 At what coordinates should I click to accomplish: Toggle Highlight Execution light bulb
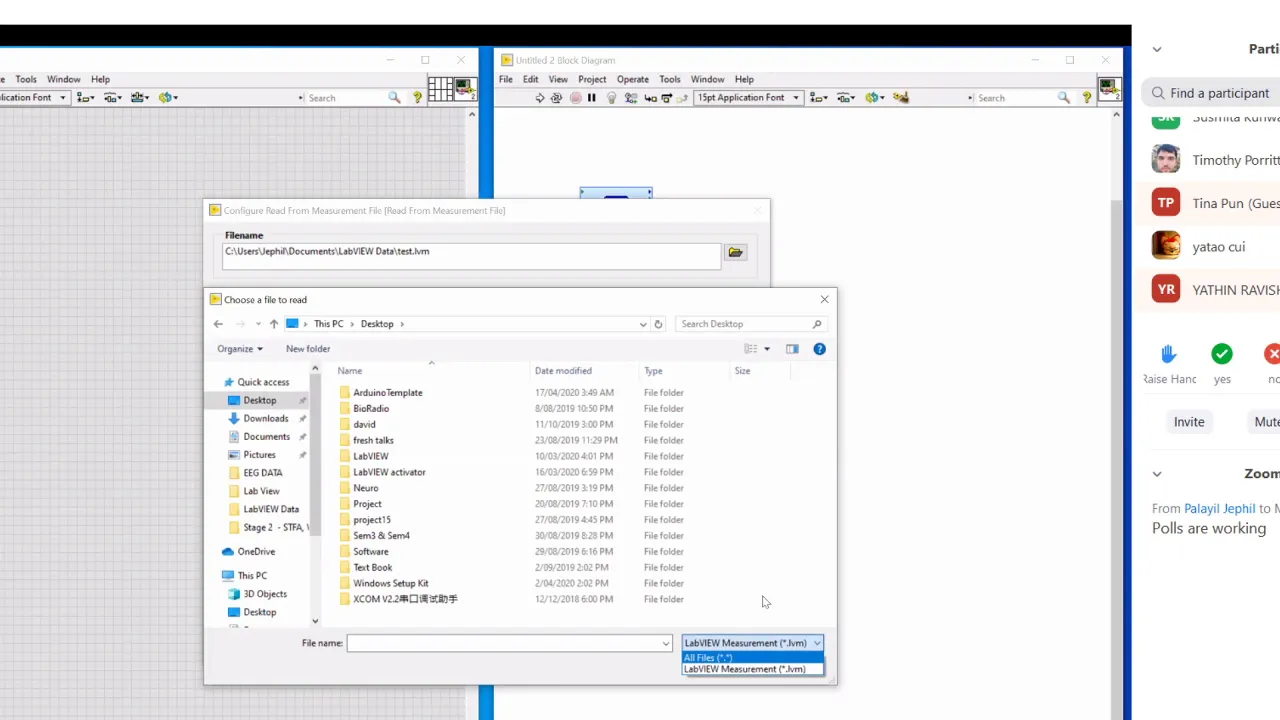(x=612, y=98)
